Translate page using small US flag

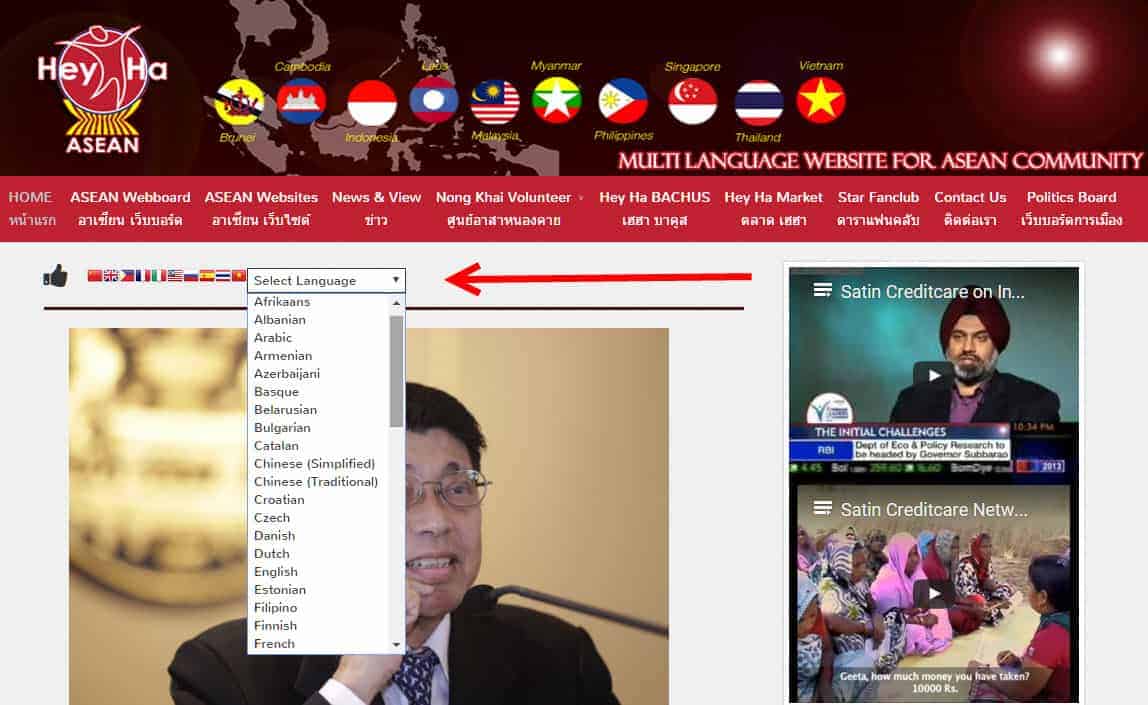175,275
